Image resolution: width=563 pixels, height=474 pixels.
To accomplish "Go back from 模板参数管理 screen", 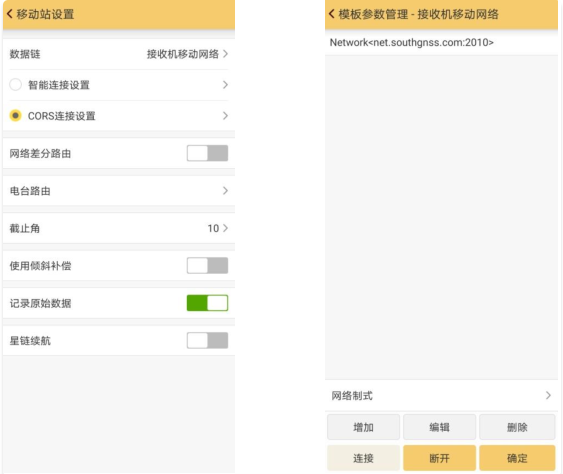I will [x=331, y=14].
